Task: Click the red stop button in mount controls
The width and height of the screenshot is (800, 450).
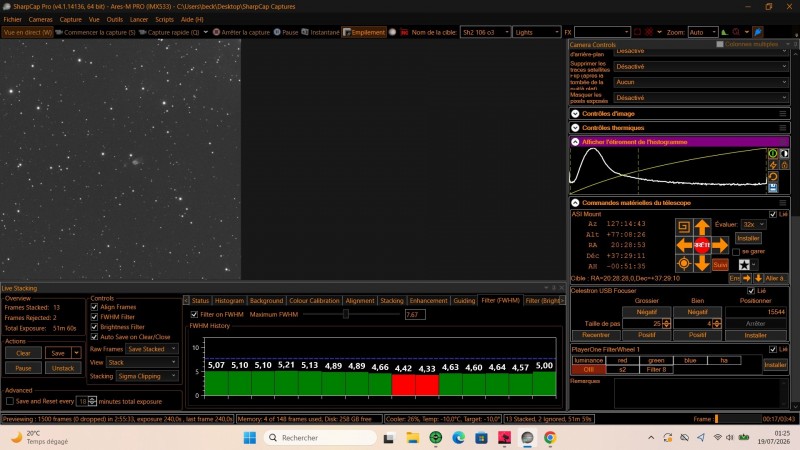Action: pyautogui.click(x=702, y=245)
